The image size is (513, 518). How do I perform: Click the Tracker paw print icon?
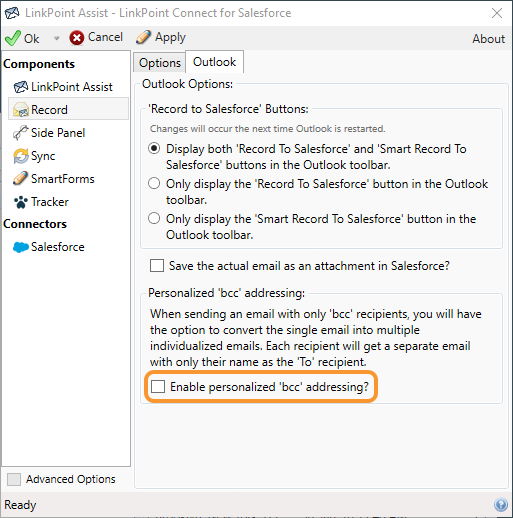[21, 202]
